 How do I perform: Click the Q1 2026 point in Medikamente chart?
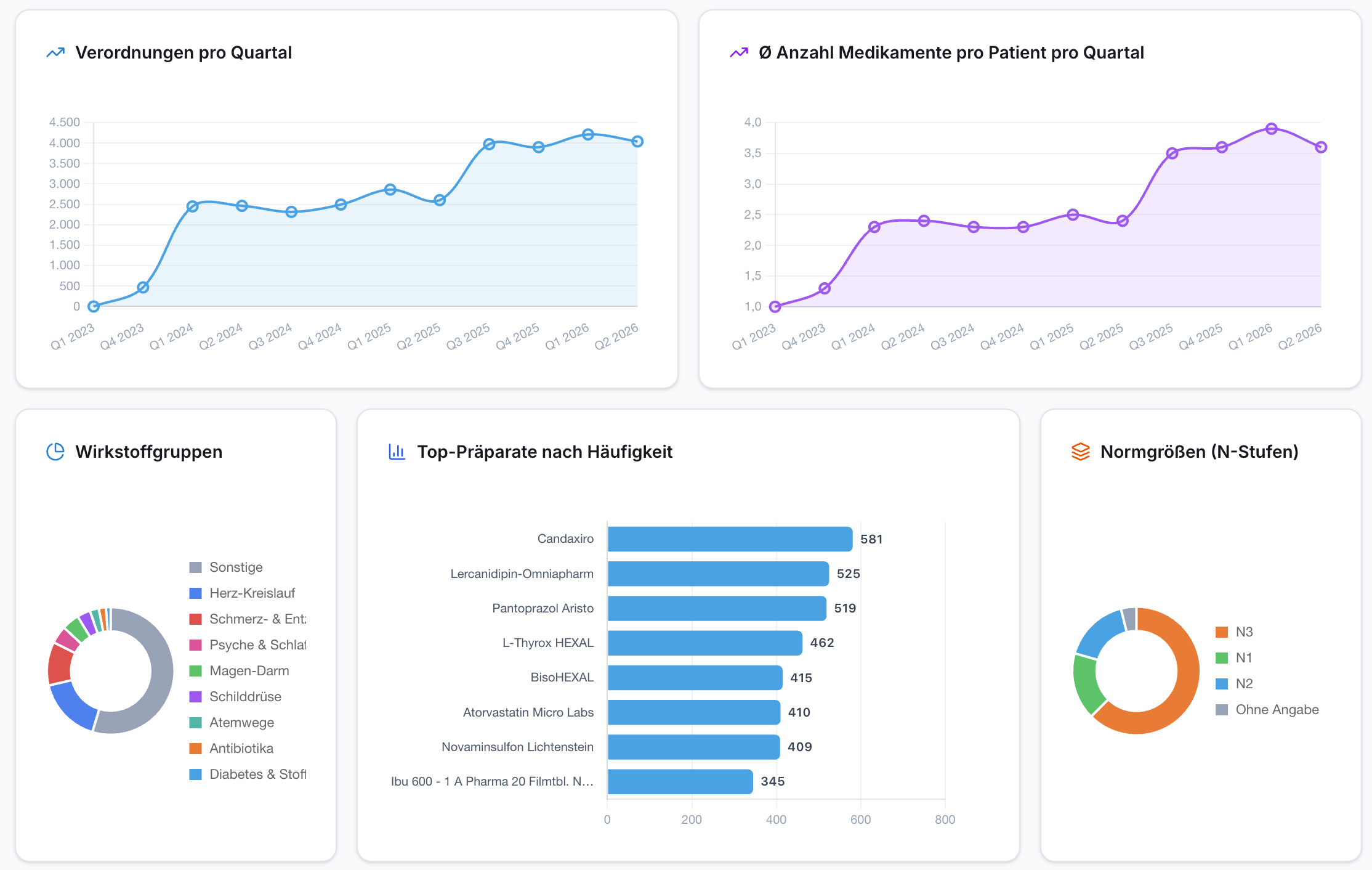[1272, 129]
